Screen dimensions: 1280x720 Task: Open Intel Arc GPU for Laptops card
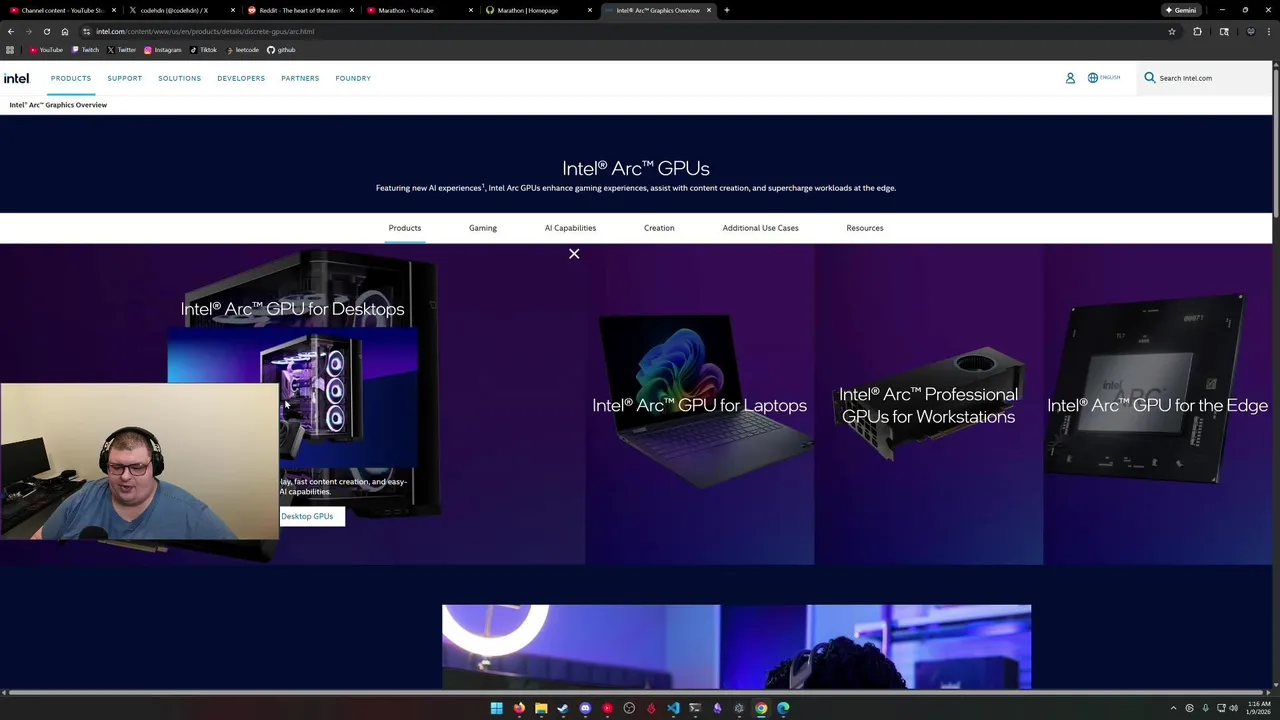pyautogui.click(x=699, y=405)
